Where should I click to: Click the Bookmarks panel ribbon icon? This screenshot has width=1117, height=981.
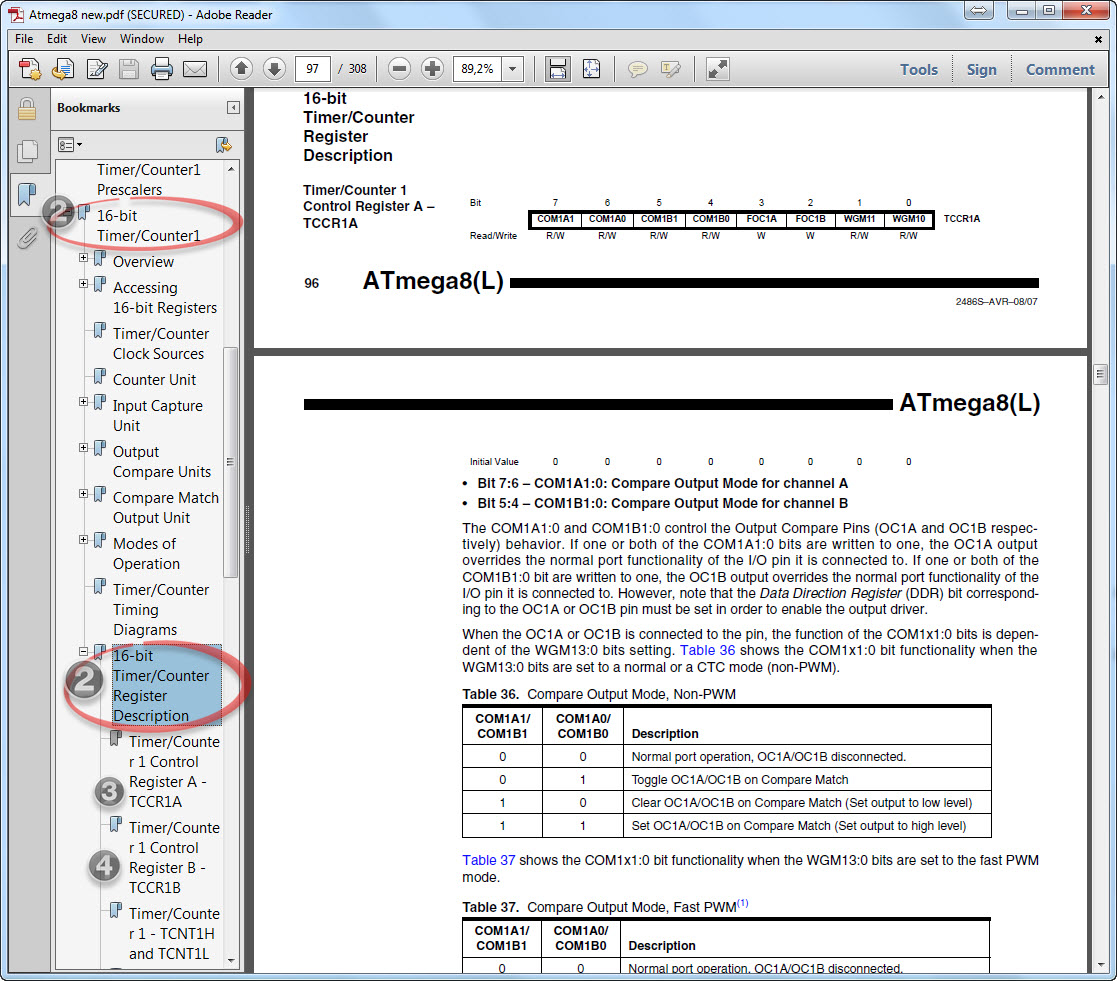click(27, 194)
